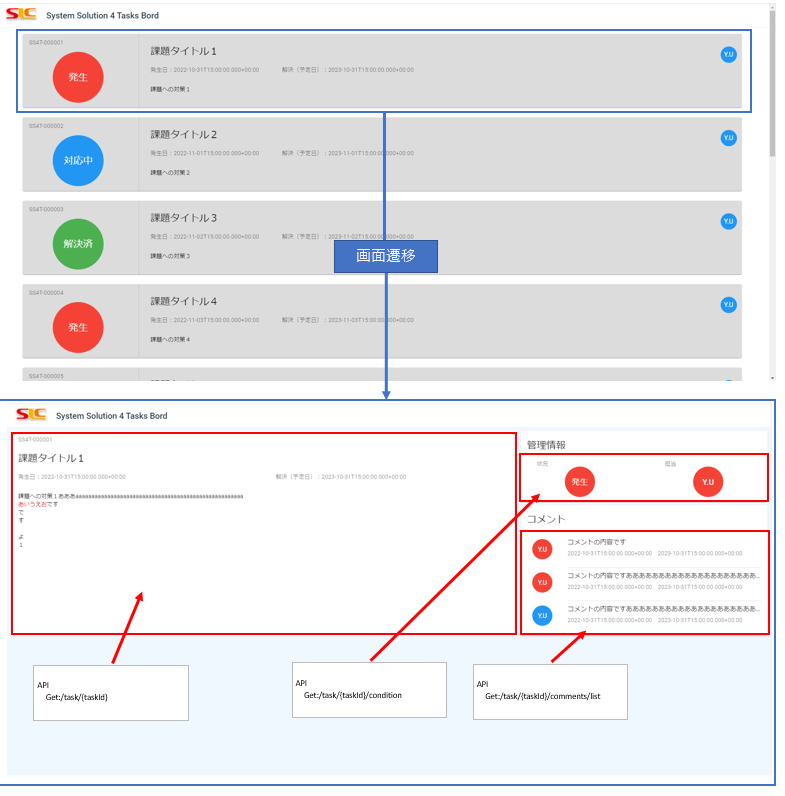This screenshot has width=785, height=796.
Task: Click the list screen's System Solution 4 Tasks Bord title
Action: [x=103, y=15]
